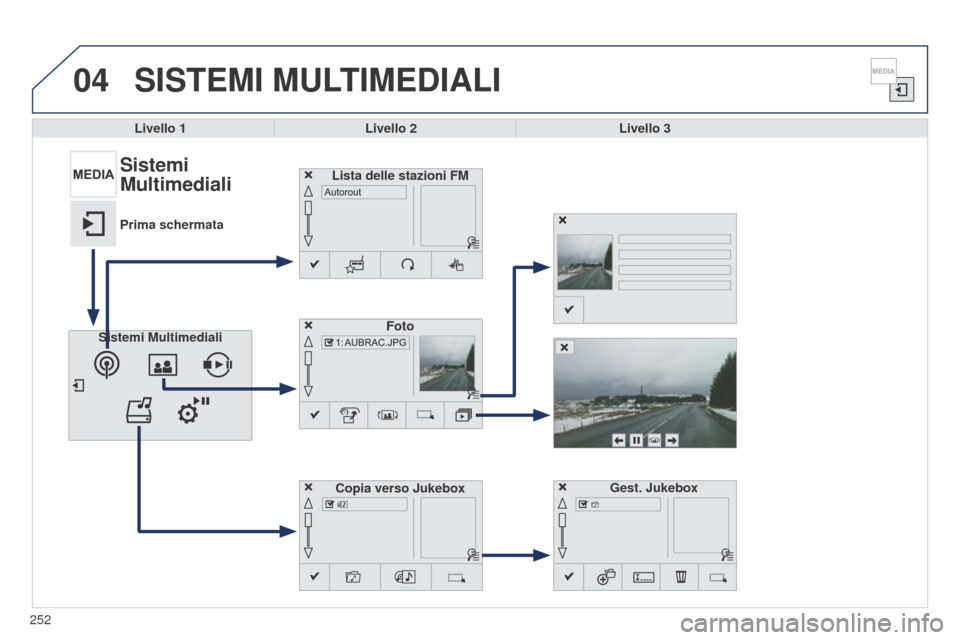This screenshot has width=960, height=640.
Task: Click the copy CD music icon in Copia verso Jukebox
Action: click(x=405, y=577)
